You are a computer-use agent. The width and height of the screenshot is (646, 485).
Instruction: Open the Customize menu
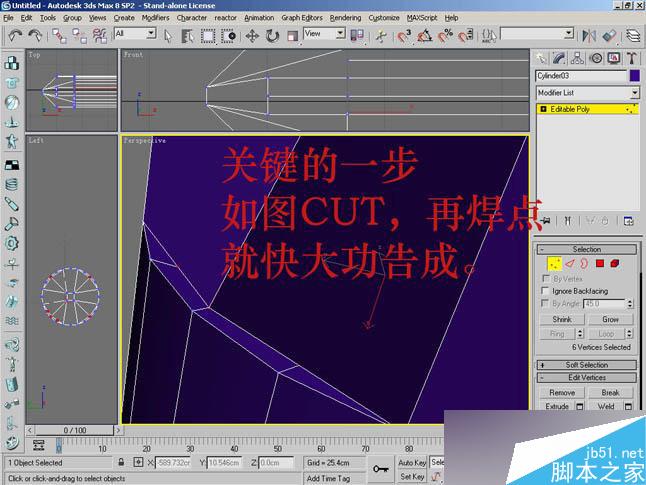pos(384,18)
